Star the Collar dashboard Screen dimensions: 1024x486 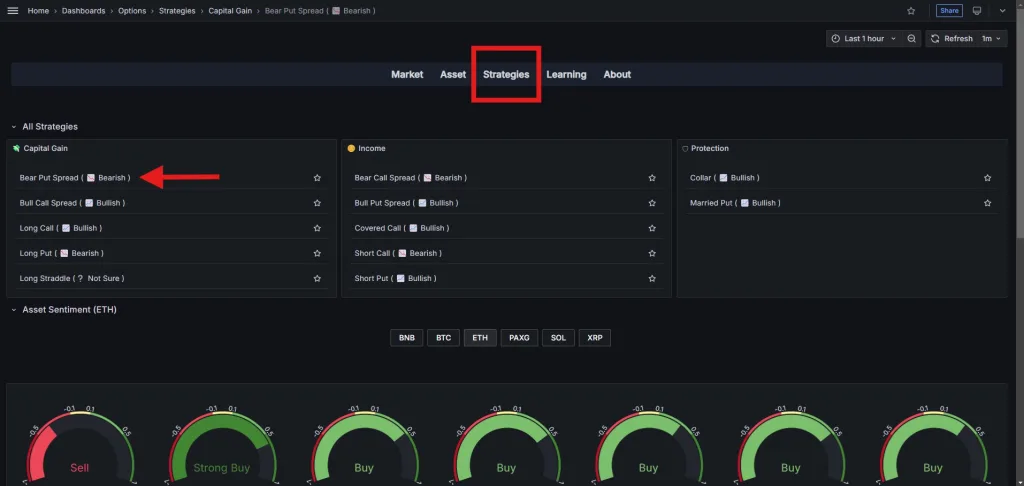point(987,178)
